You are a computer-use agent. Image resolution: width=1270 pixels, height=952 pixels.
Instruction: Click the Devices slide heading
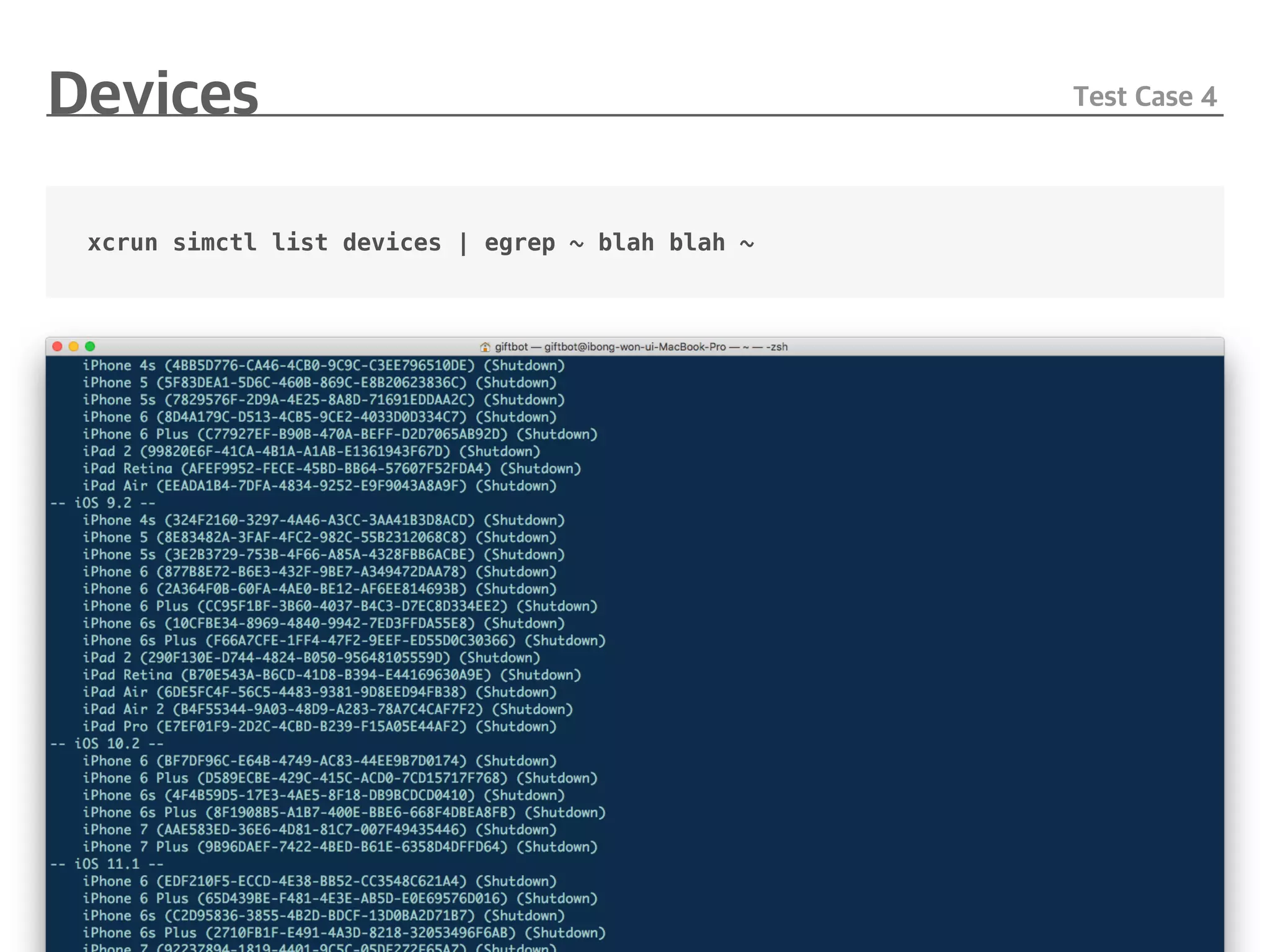point(153,94)
